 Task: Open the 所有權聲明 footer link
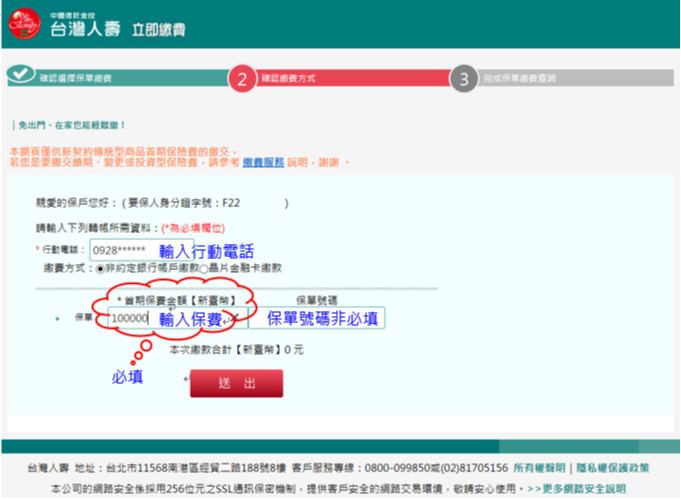[x=539, y=468]
